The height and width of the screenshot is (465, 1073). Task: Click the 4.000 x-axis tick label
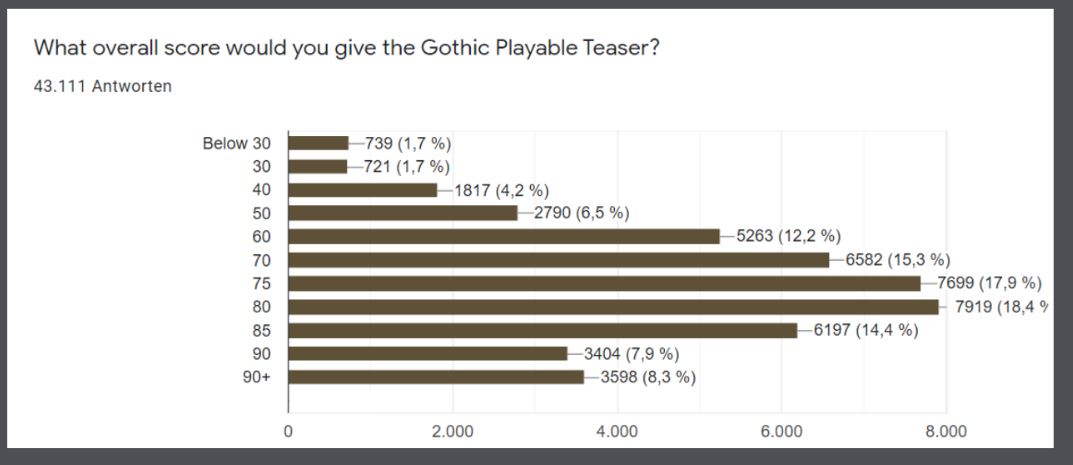617,431
